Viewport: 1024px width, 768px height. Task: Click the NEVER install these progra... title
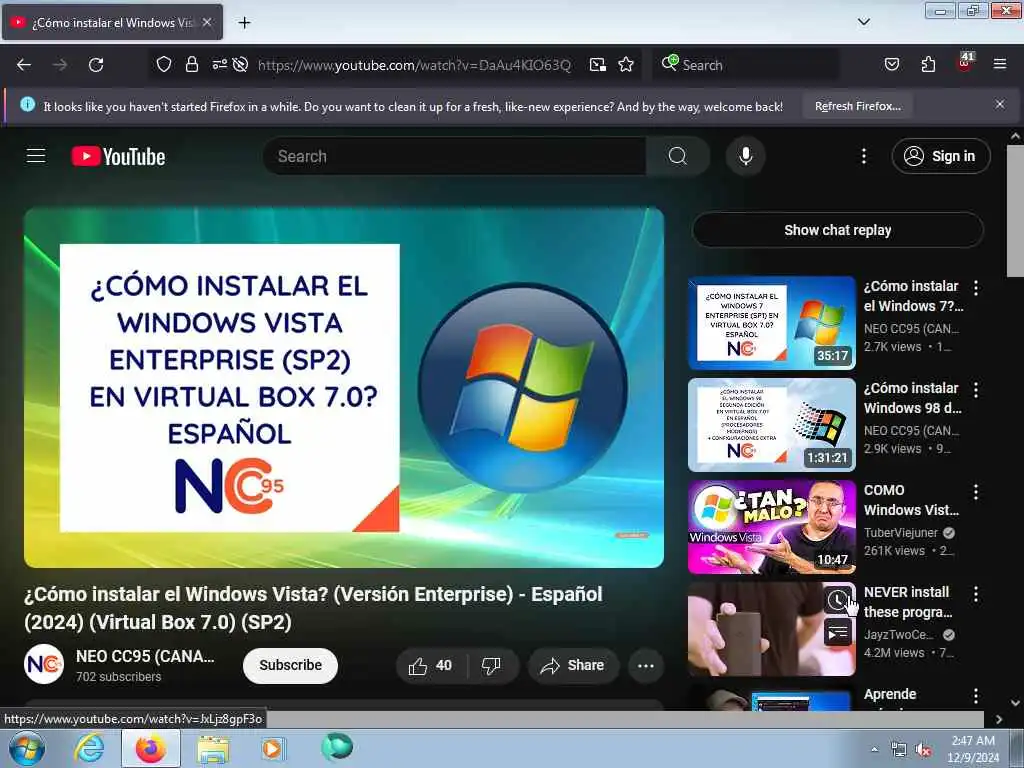pyautogui.click(x=908, y=602)
